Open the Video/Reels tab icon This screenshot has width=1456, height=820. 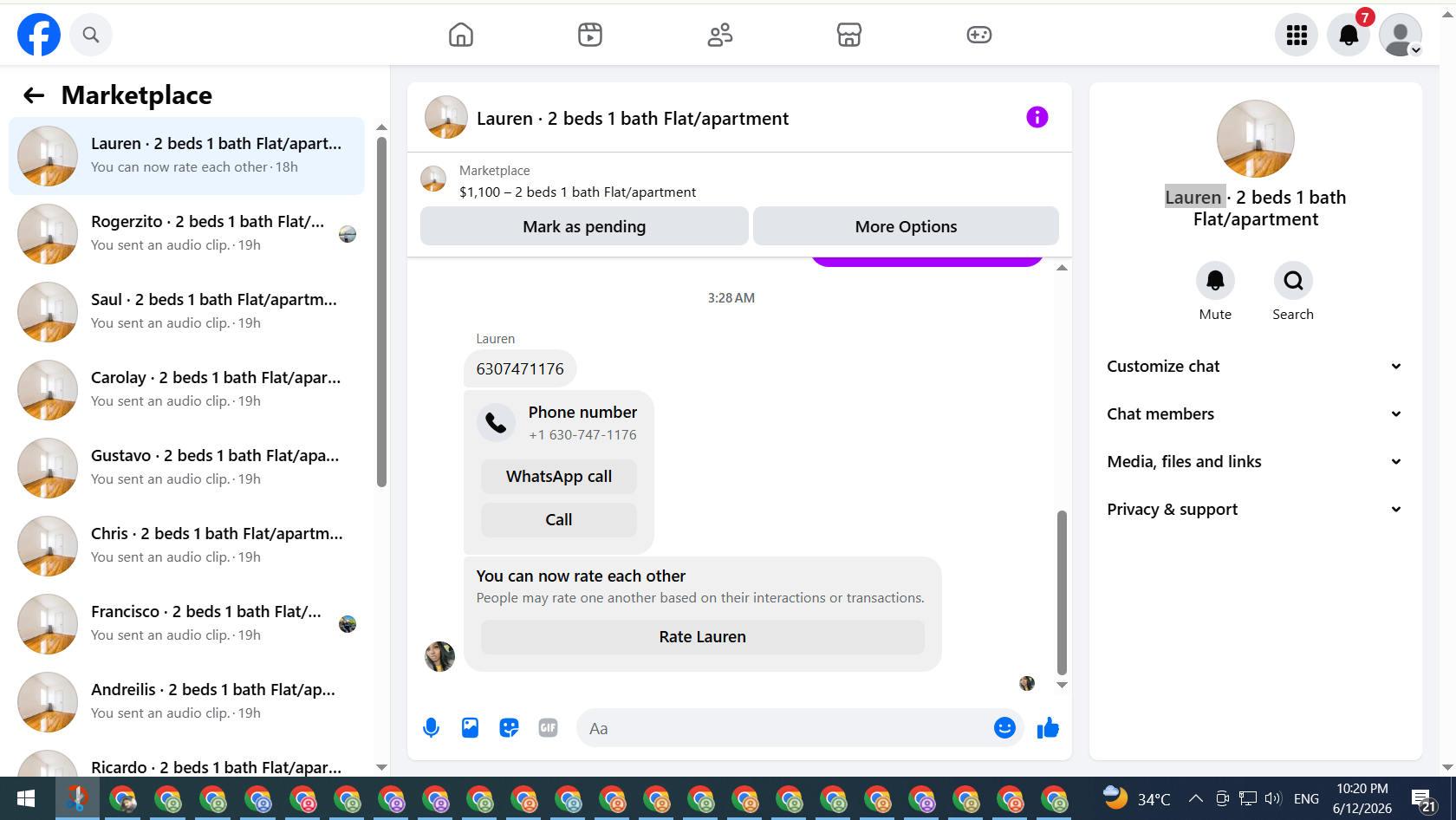(590, 35)
